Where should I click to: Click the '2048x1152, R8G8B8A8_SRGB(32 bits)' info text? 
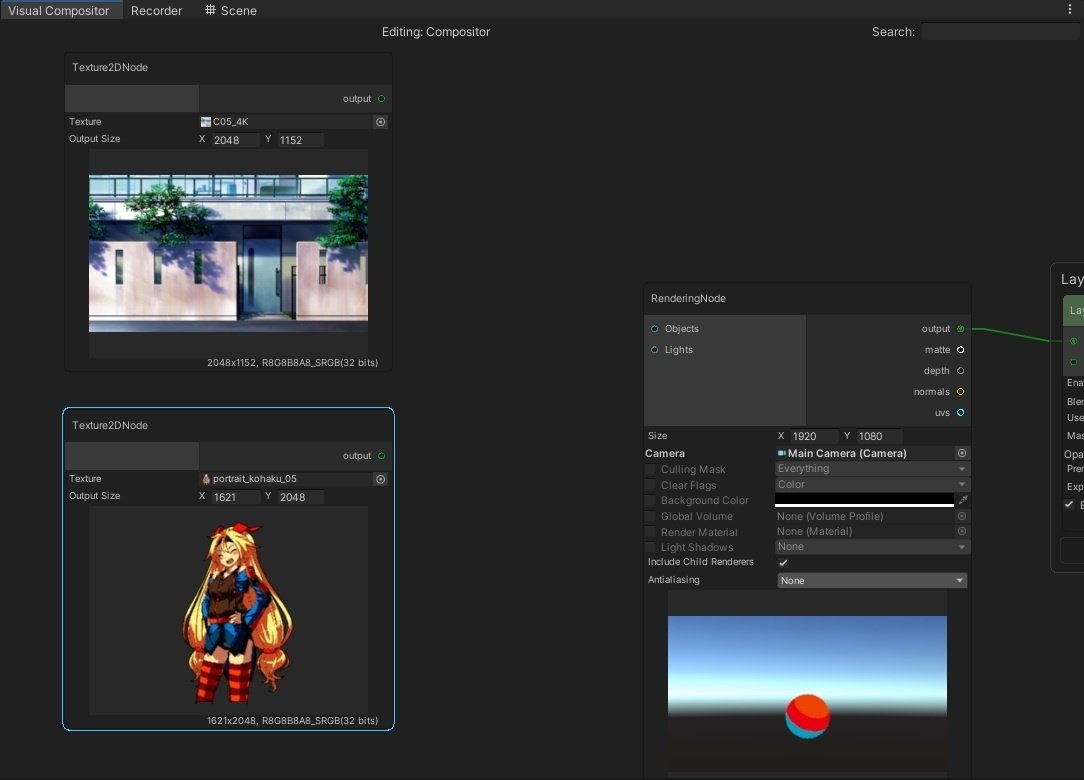[292, 362]
